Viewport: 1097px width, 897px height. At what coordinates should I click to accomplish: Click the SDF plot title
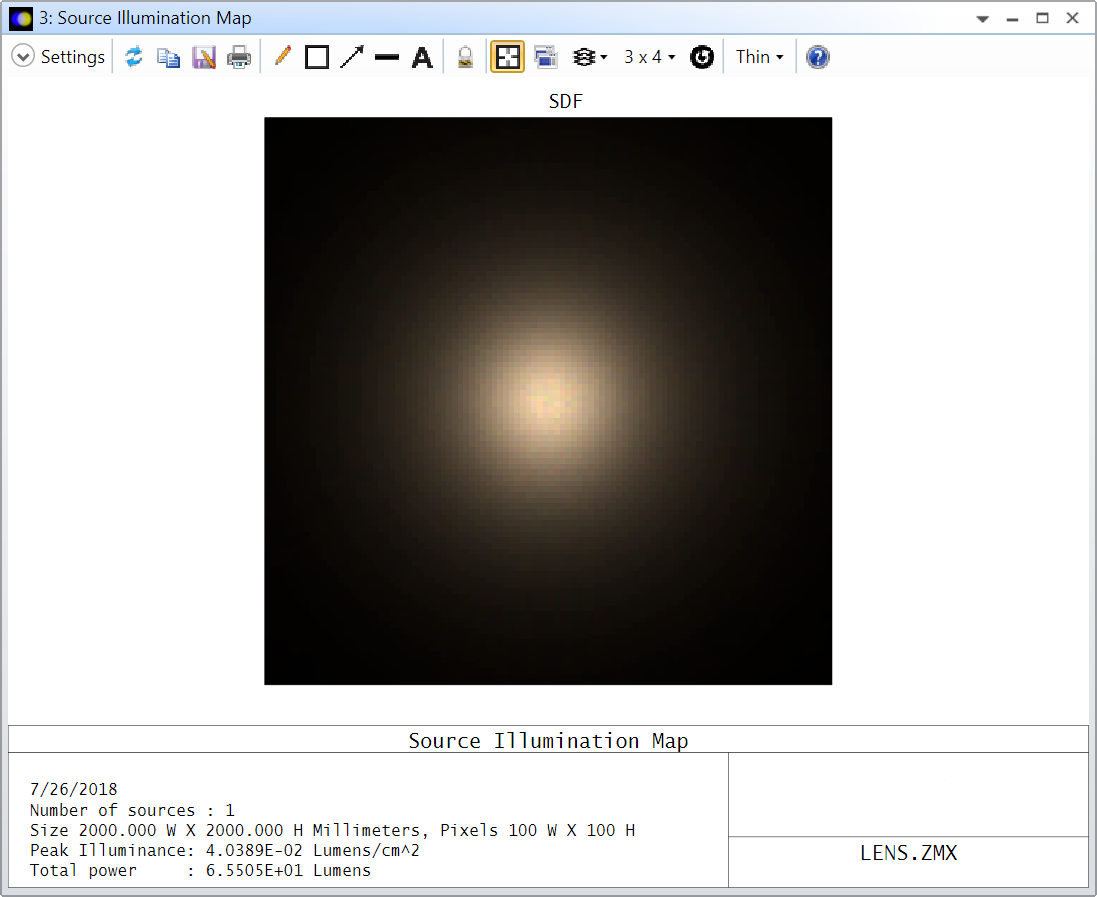(x=565, y=101)
